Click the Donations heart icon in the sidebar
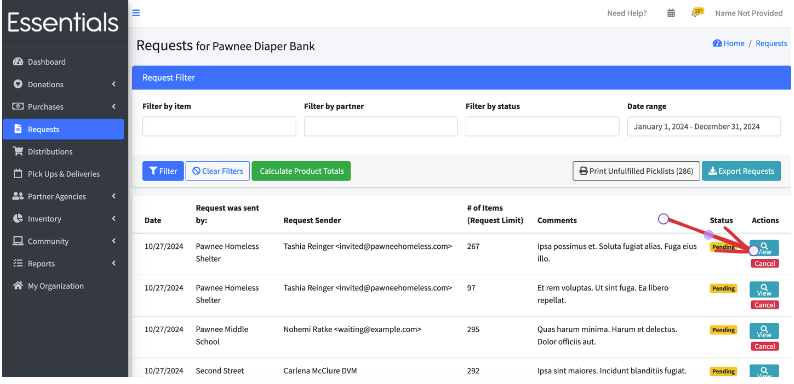 pyautogui.click(x=18, y=84)
